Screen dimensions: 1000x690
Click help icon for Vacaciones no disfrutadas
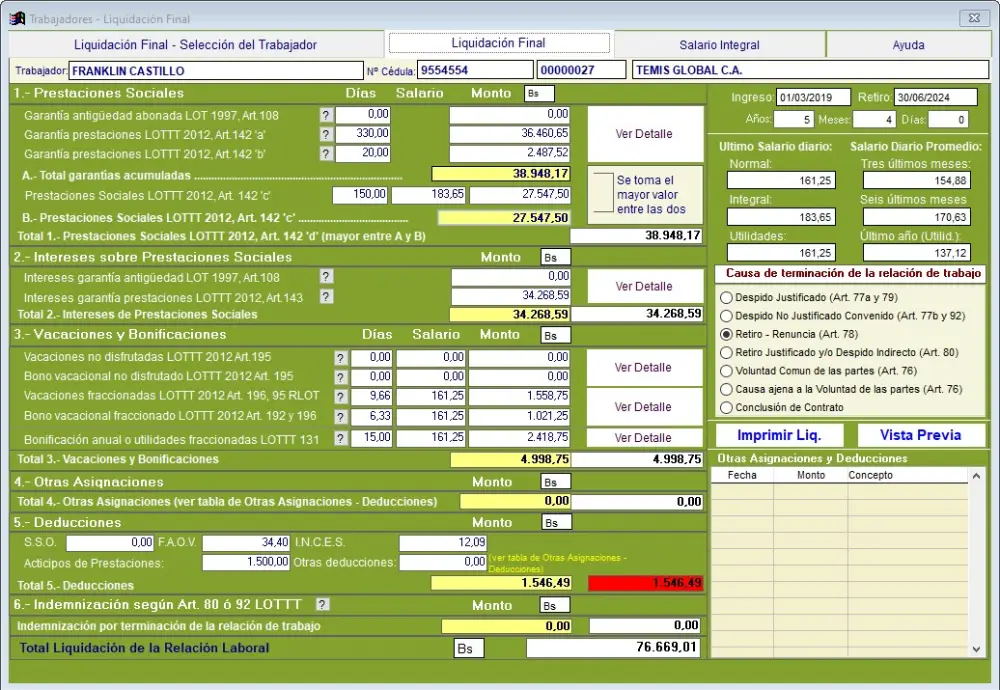pyautogui.click(x=341, y=358)
